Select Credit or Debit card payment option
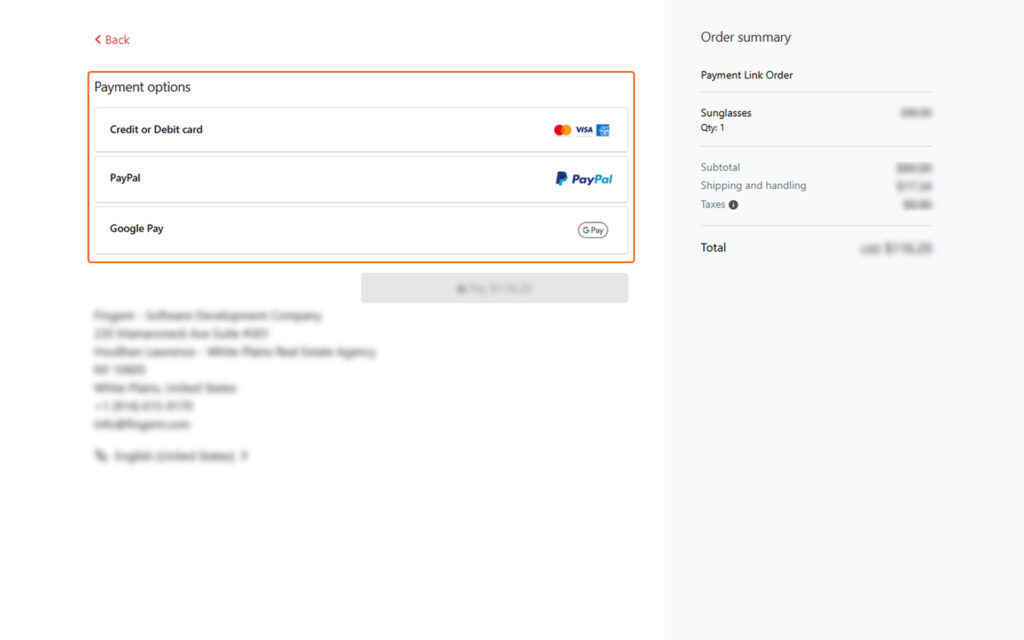The width and height of the screenshot is (1024, 640). point(361,130)
